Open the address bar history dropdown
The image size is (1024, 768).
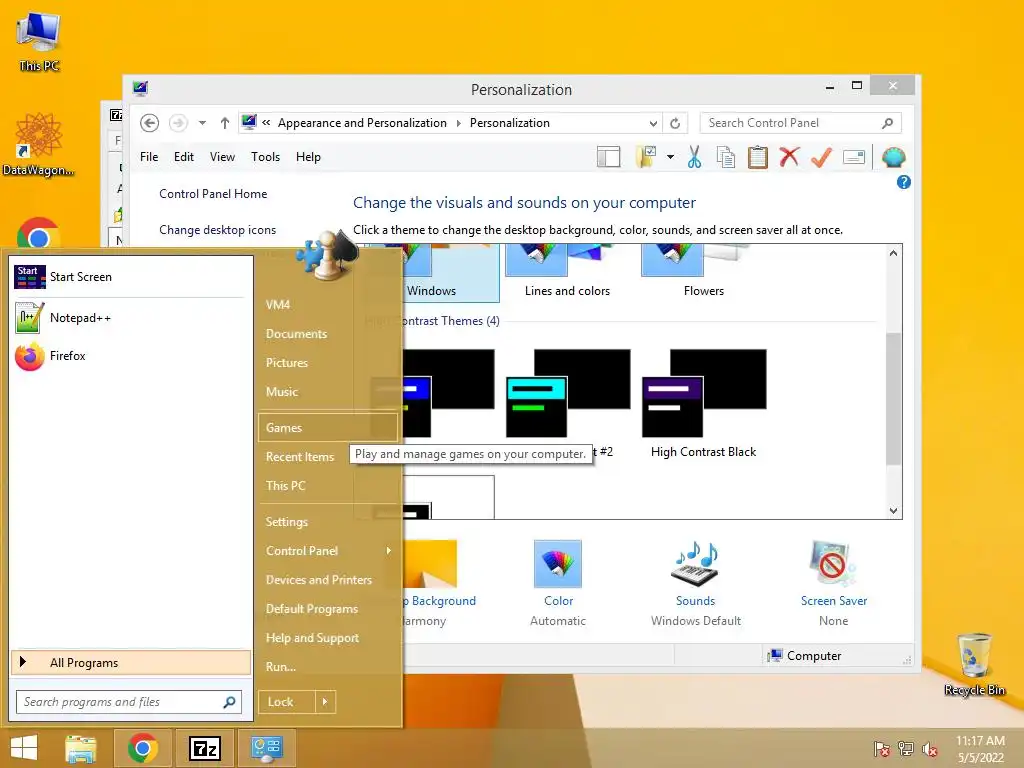pyautogui.click(x=653, y=123)
